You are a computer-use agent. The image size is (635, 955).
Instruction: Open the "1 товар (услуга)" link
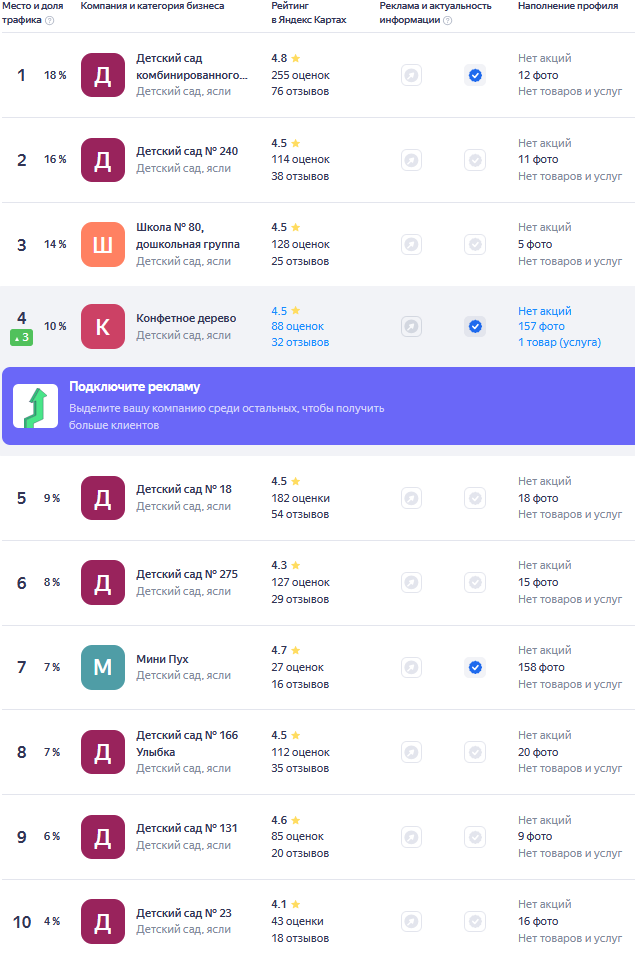[559, 342]
